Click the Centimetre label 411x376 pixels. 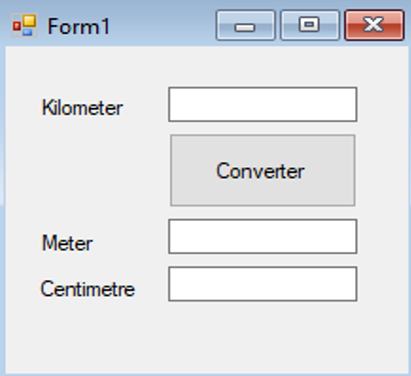(88, 288)
